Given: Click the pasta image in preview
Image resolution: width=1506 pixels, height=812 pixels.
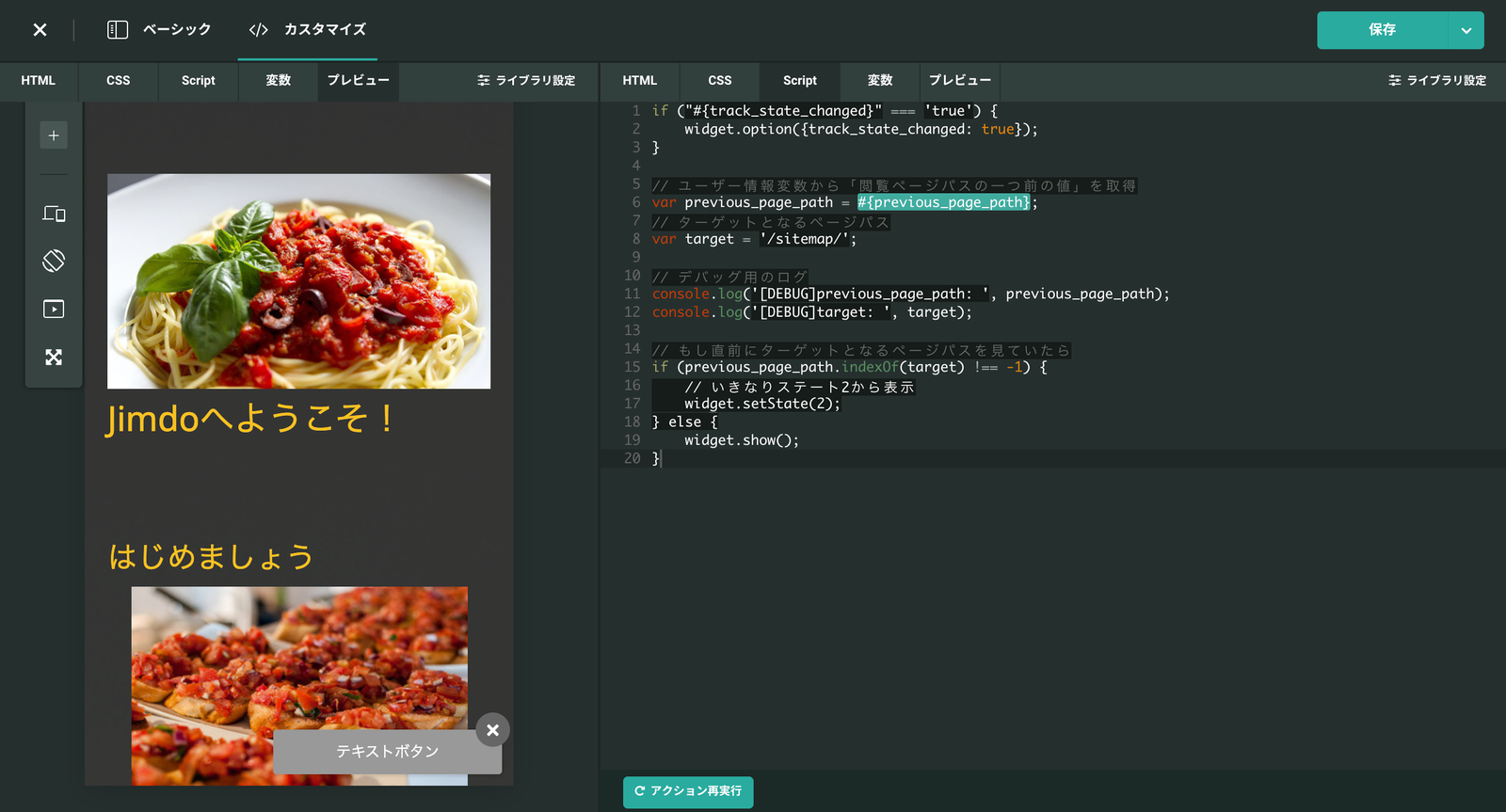Looking at the screenshot, I should pyautogui.click(x=298, y=281).
